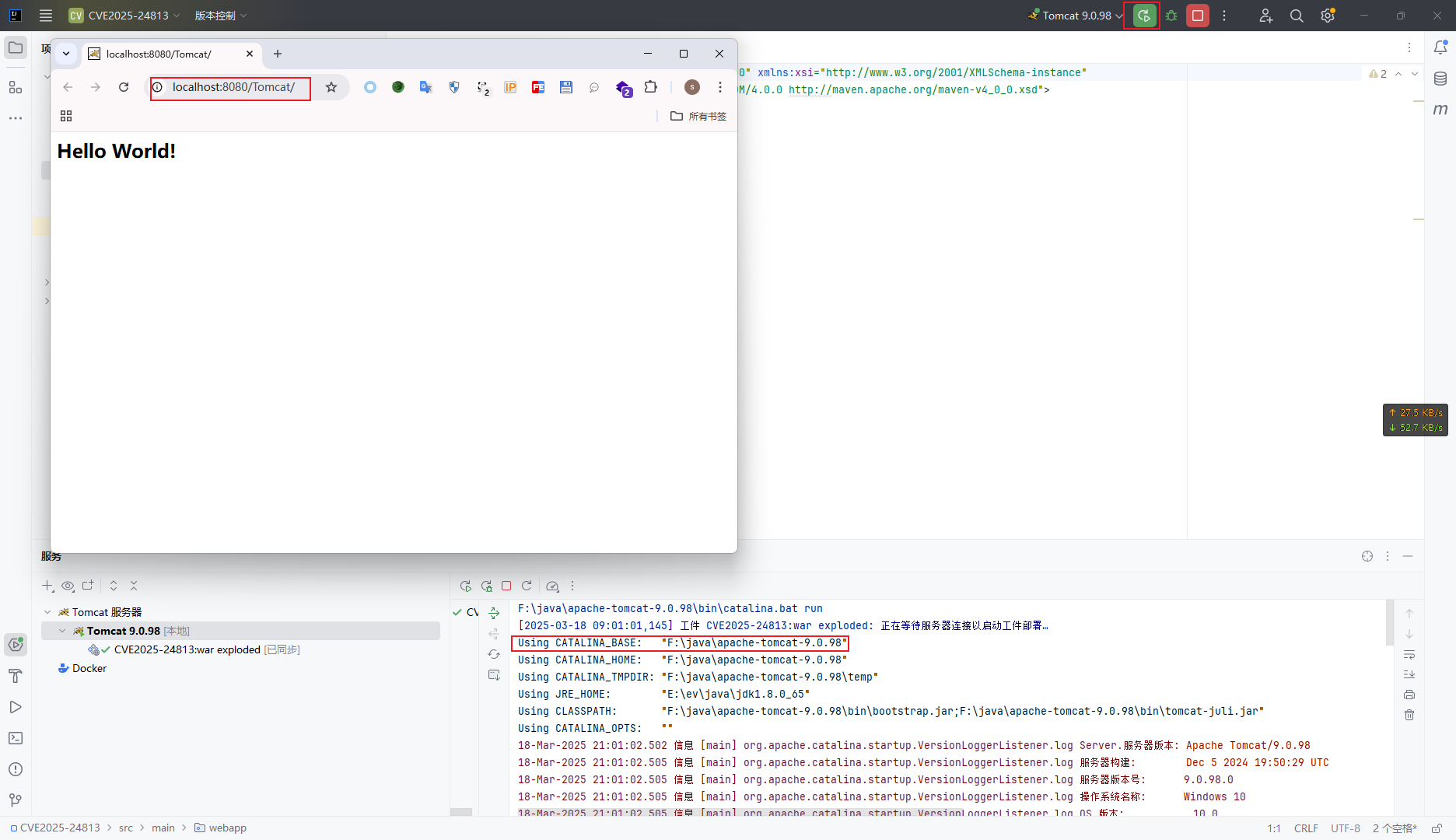Collapse Tomcat 9.0.98 [本地] node chevron
The width and height of the screenshot is (1456, 840).
coord(62,631)
